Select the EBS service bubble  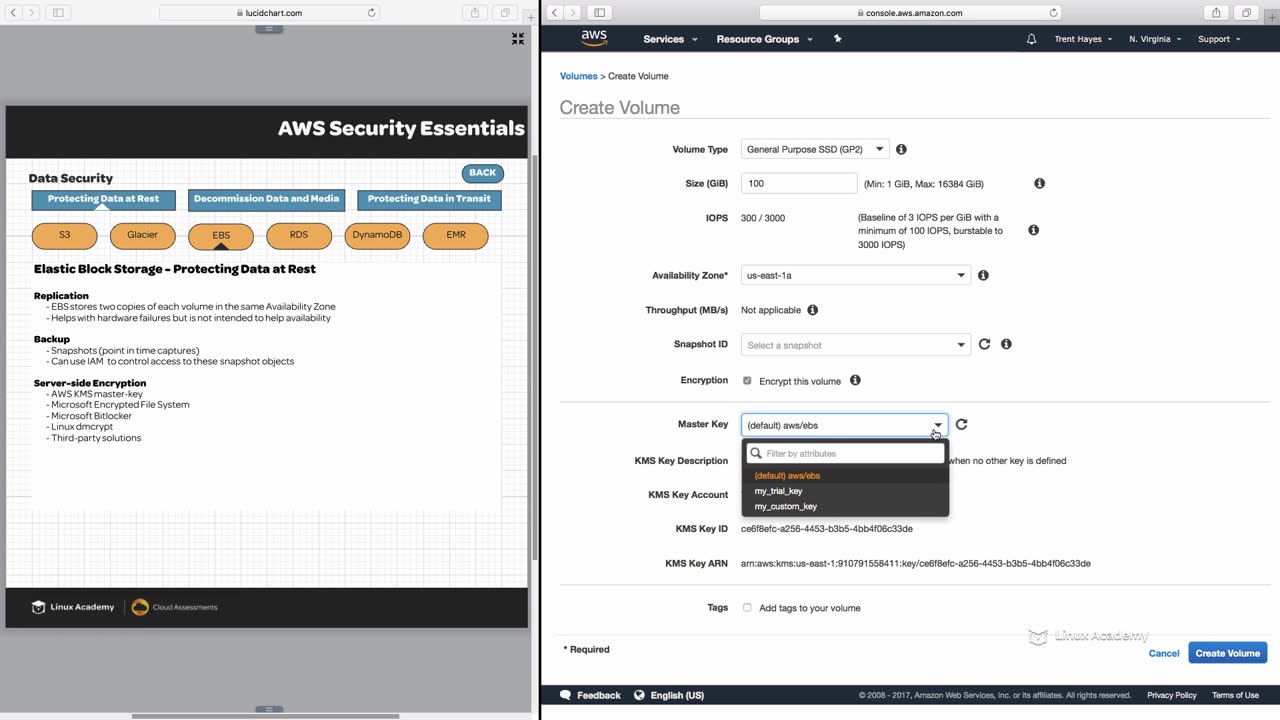point(221,235)
